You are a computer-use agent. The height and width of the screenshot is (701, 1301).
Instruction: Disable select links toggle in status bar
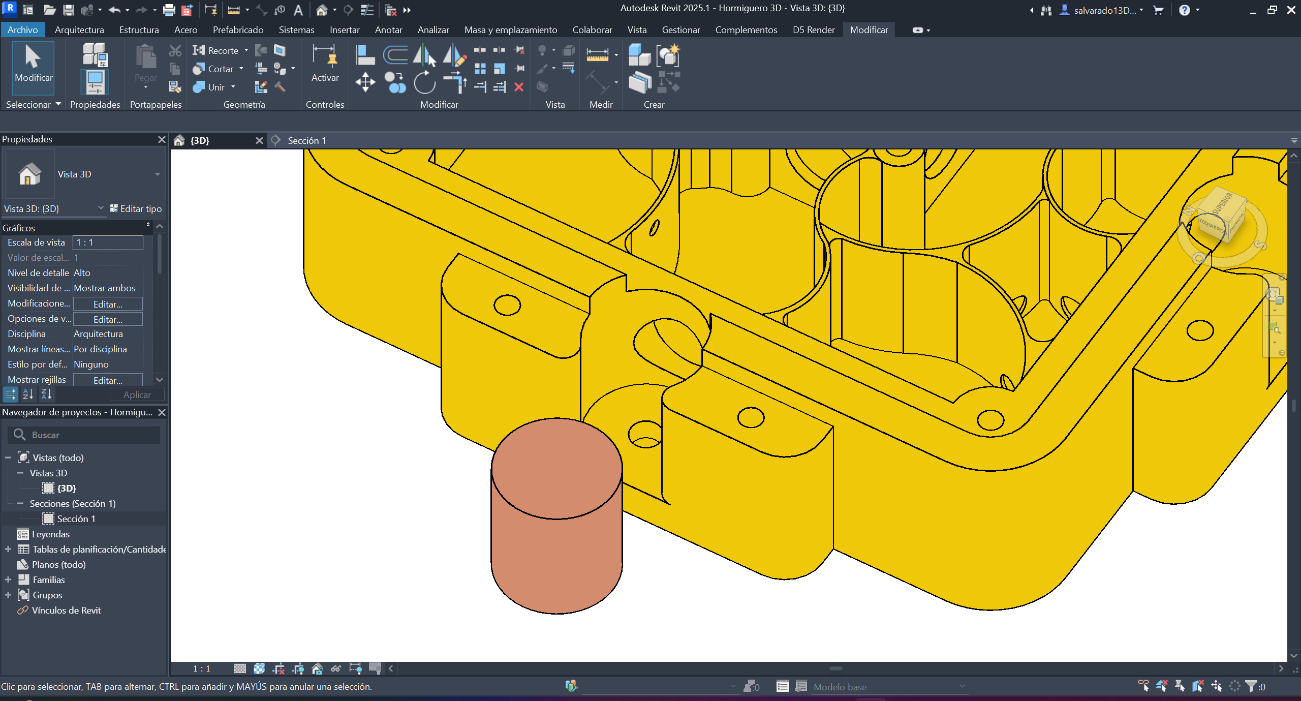[1141, 687]
